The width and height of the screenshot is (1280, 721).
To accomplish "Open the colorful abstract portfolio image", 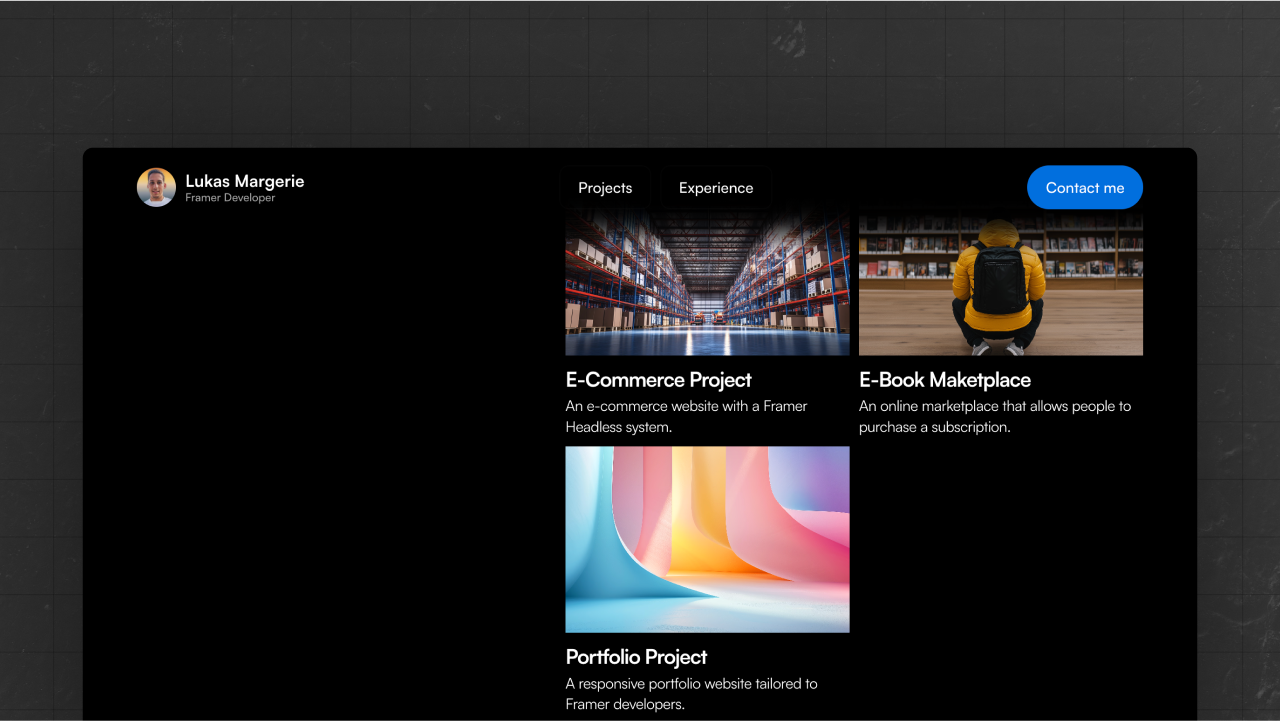I will (707, 539).
